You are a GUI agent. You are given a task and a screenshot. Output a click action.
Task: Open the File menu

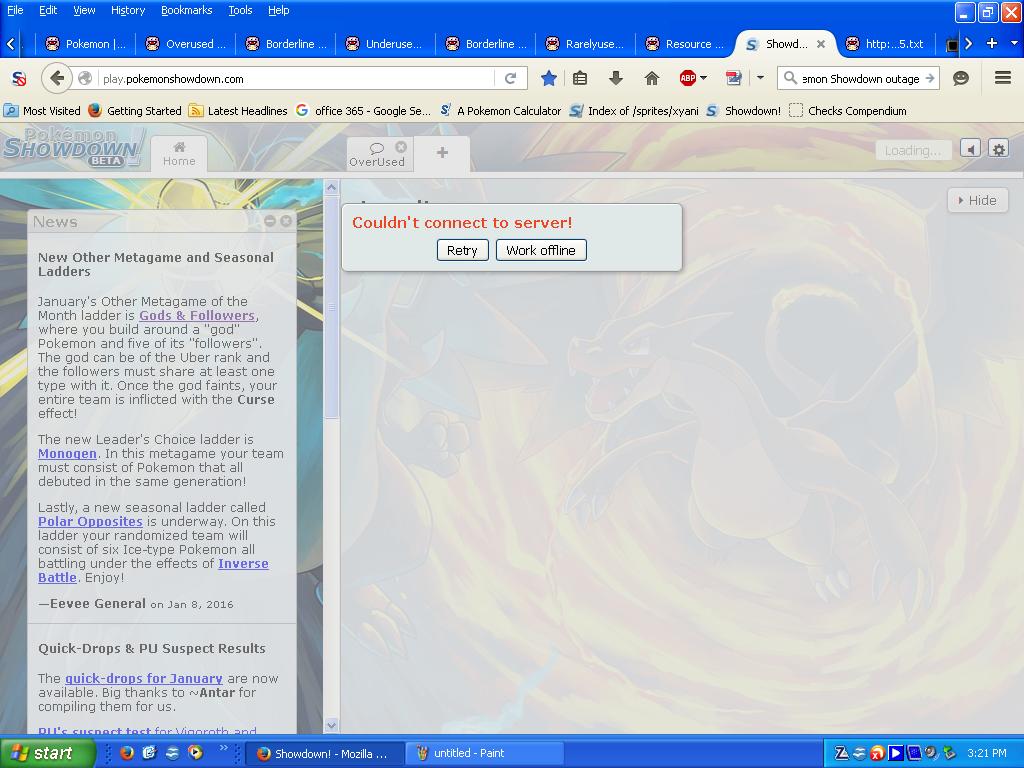[x=14, y=10]
